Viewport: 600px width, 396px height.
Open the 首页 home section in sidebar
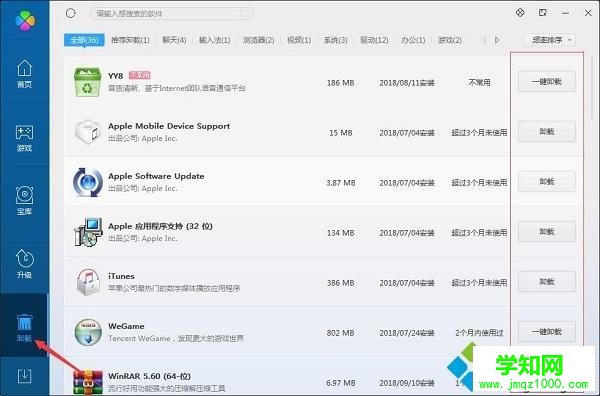(24, 74)
